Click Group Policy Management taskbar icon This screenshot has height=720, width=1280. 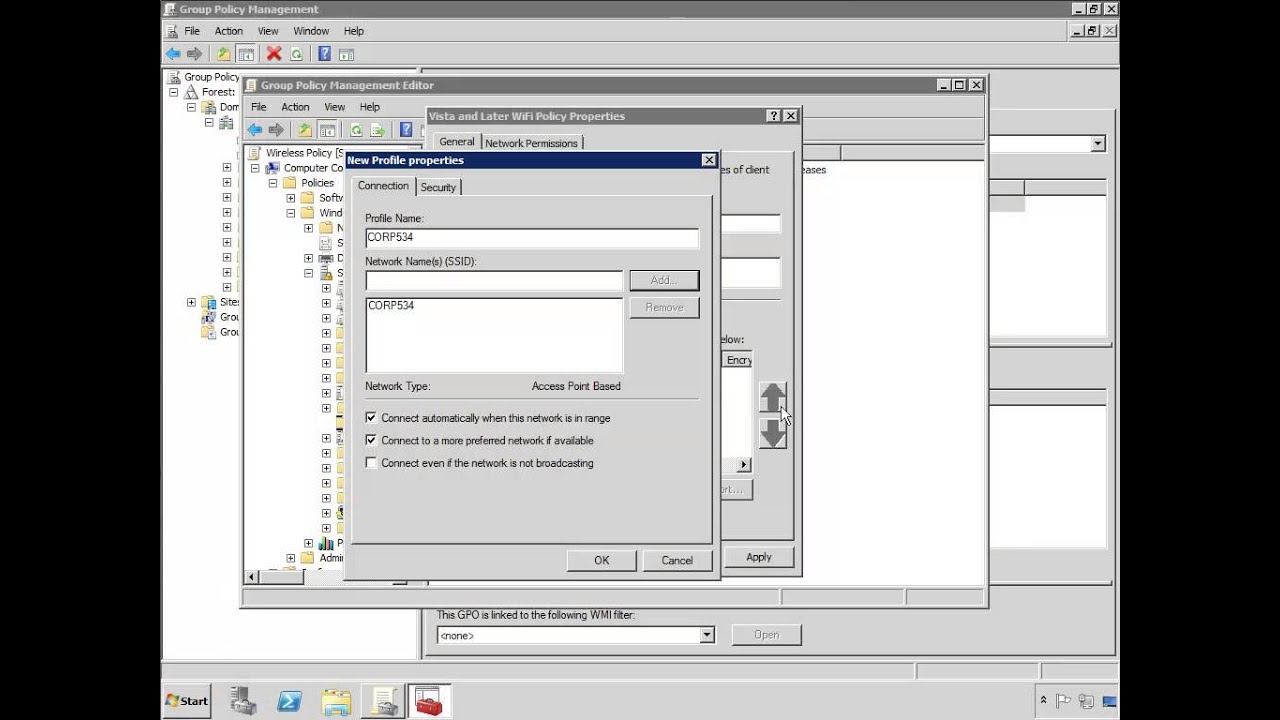382,701
